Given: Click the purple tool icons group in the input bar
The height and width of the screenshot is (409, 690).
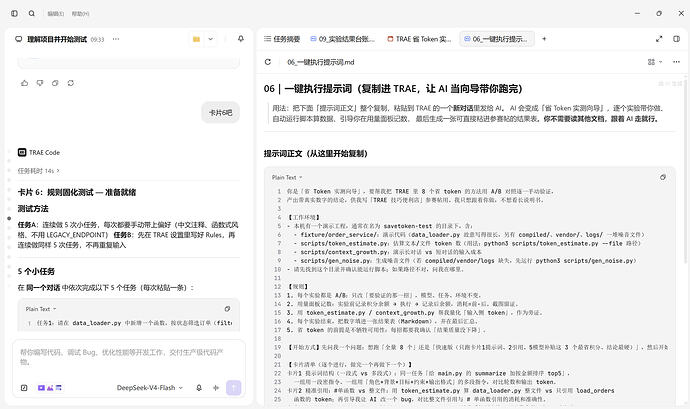Looking at the screenshot, I should [x=50, y=388].
